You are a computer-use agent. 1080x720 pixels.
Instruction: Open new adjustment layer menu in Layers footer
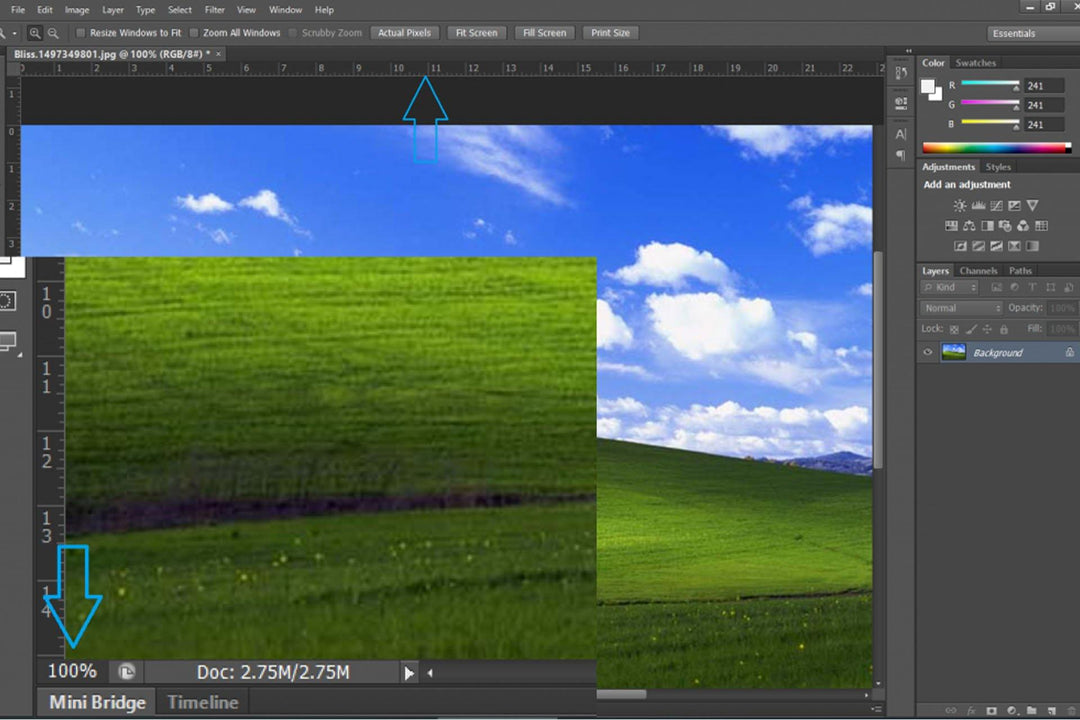pos(1011,710)
